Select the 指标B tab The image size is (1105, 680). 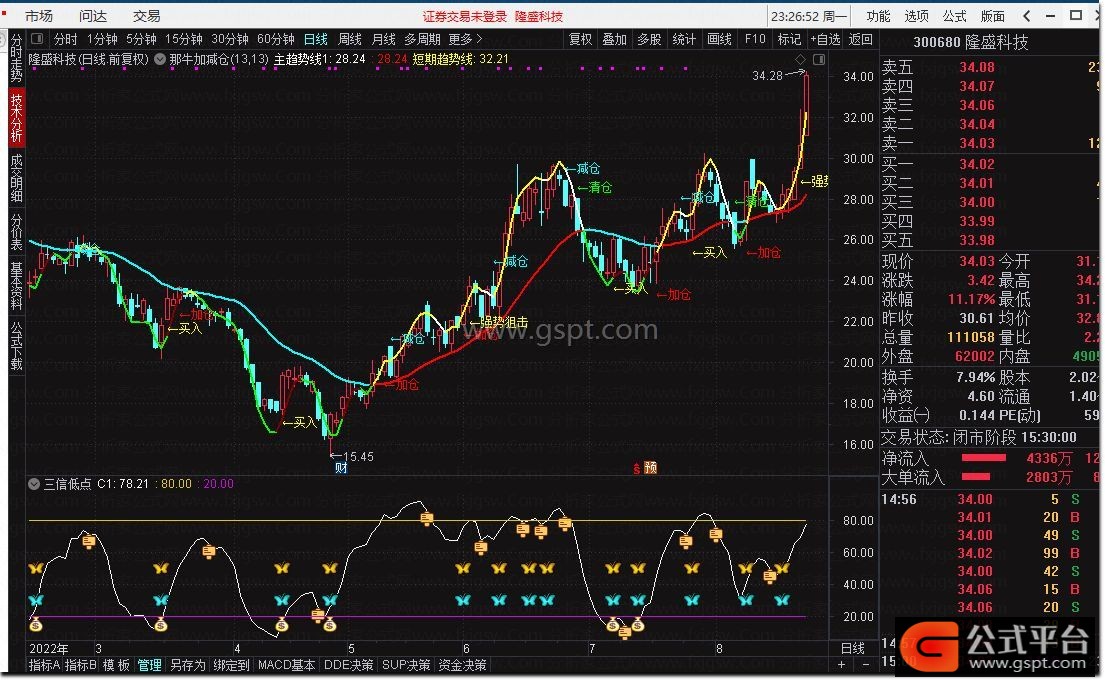[80, 665]
